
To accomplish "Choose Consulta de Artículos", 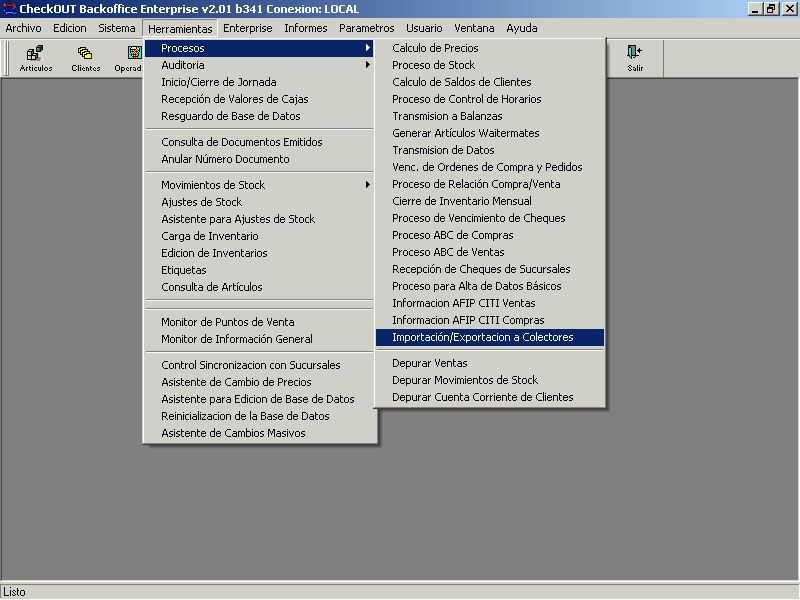I will (x=260, y=287).
